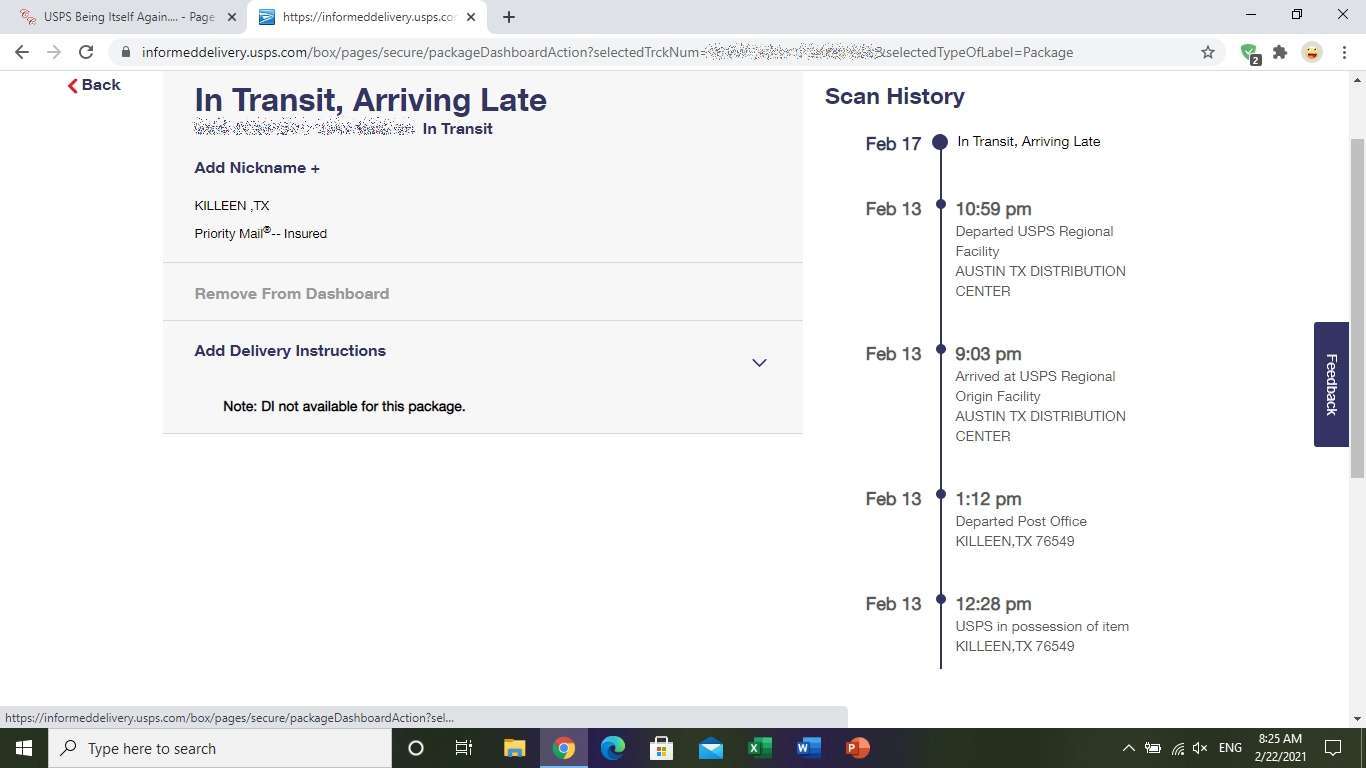The width and height of the screenshot is (1366, 768).
Task: Click the muted volume tray icon
Action: pos(1200,748)
